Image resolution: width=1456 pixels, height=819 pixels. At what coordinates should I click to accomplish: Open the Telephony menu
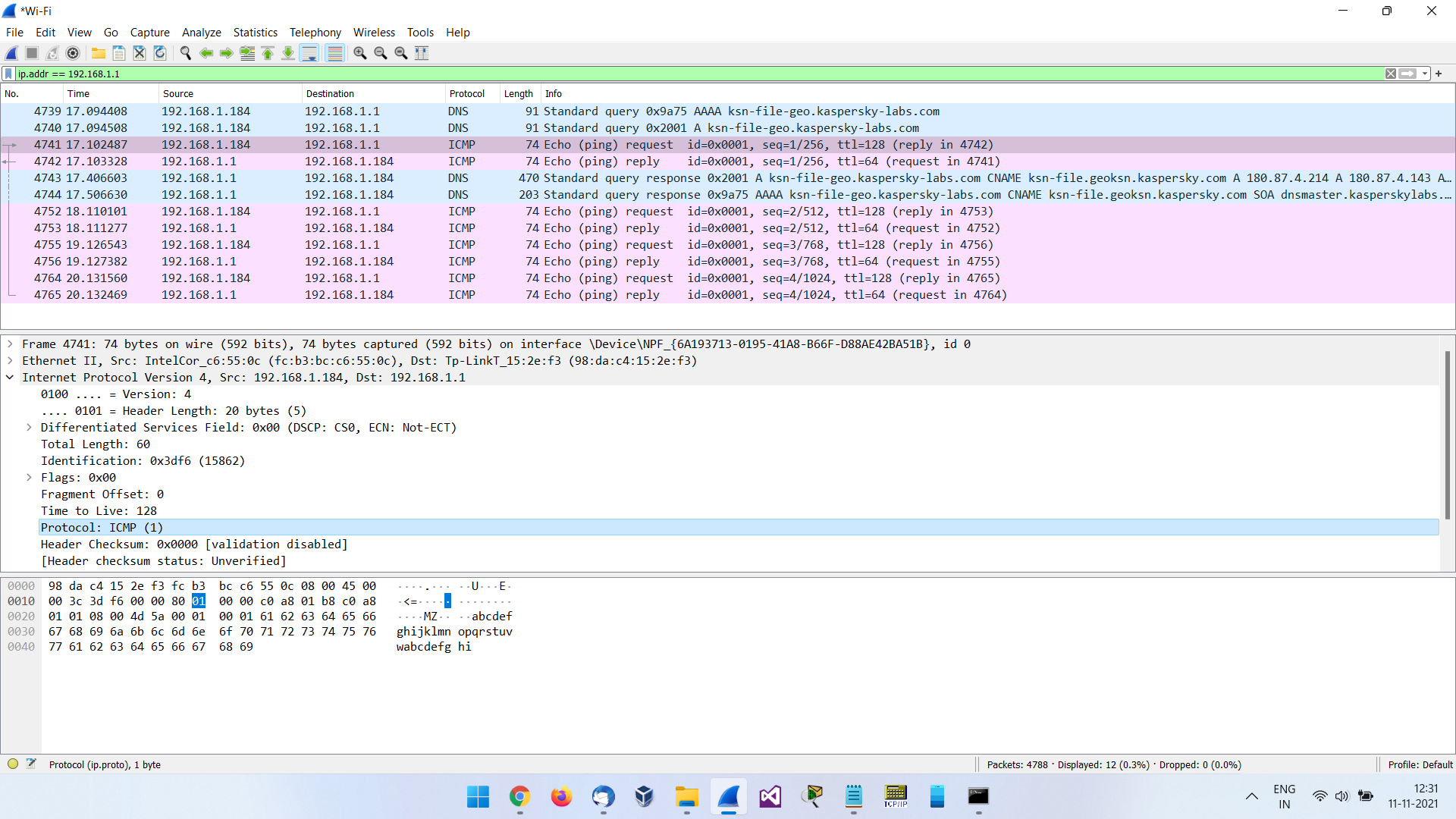pyautogui.click(x=315, y=33)
